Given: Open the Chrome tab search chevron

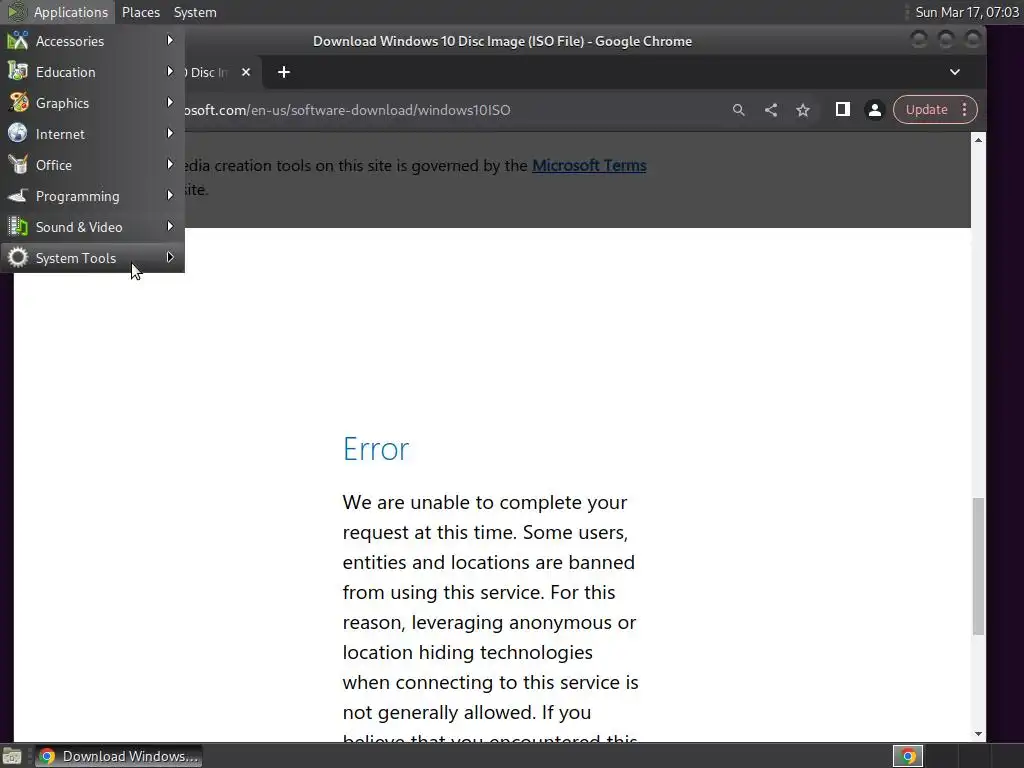Looking at the screenshot, I should point(955,72).
